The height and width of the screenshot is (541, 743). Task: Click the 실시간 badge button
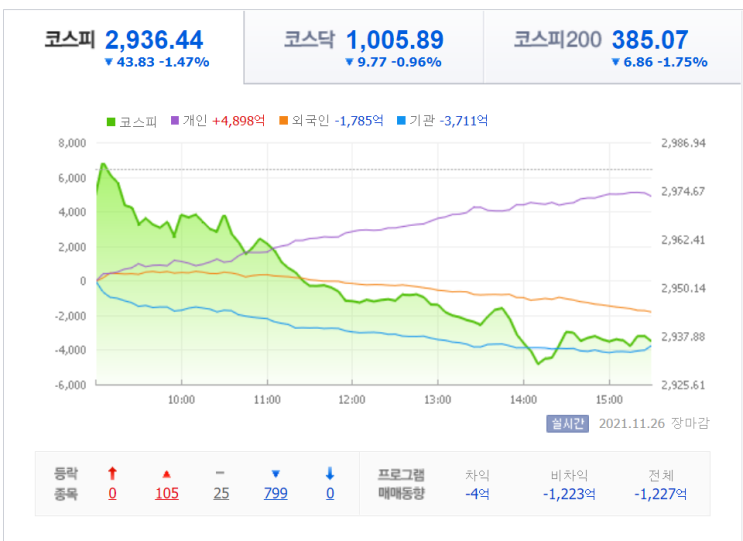[x=567, y=424]
